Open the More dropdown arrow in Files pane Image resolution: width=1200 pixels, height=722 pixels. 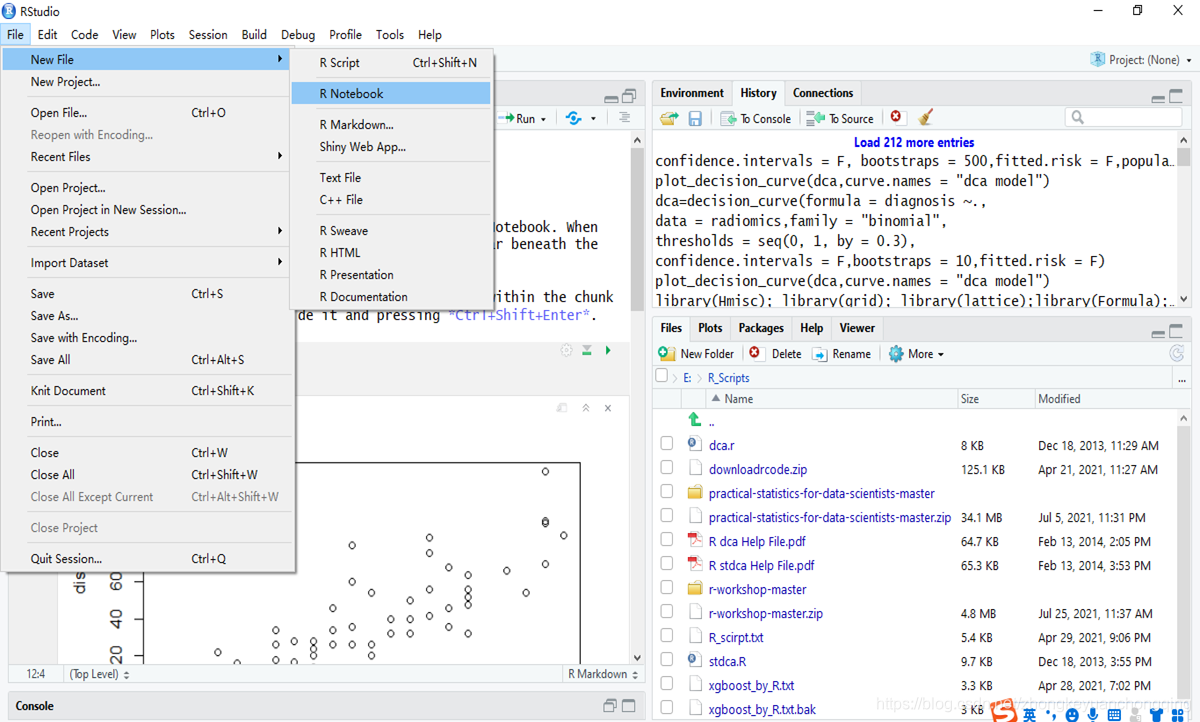pyautogui.click(x=941, y=355)
